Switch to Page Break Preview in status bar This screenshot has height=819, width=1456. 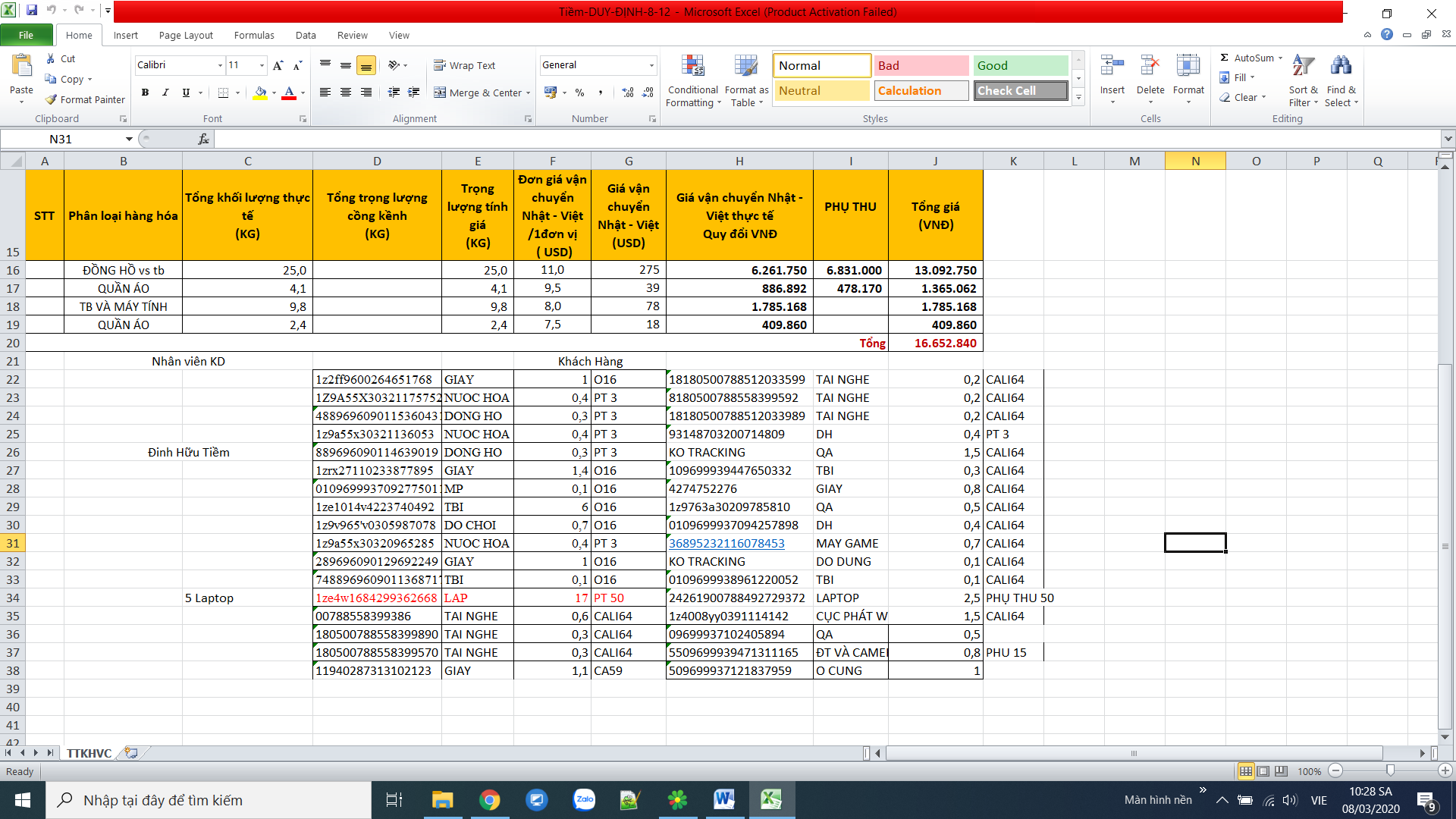(1281, 771)
